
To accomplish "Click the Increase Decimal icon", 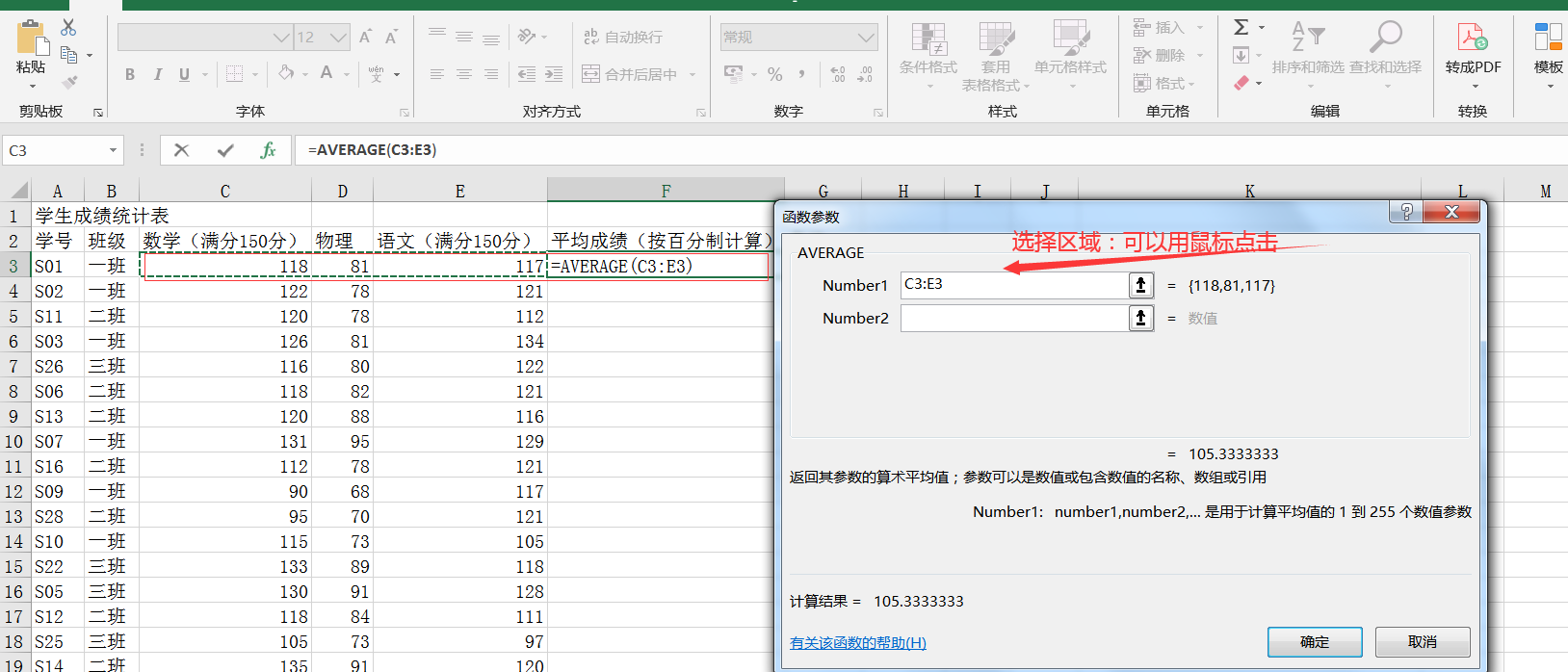I will (838, 74).
